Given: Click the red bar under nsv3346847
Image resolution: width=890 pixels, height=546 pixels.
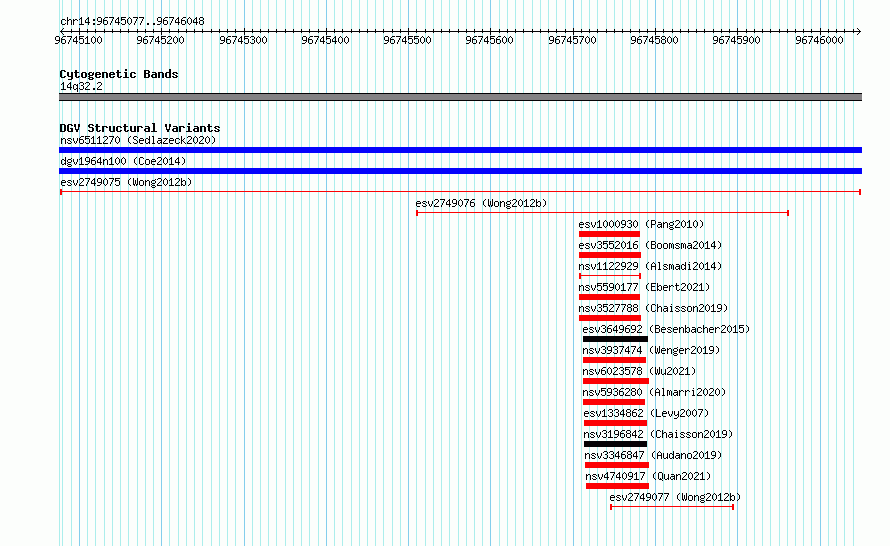Looking at the screenshot, I should click(617, 465).
